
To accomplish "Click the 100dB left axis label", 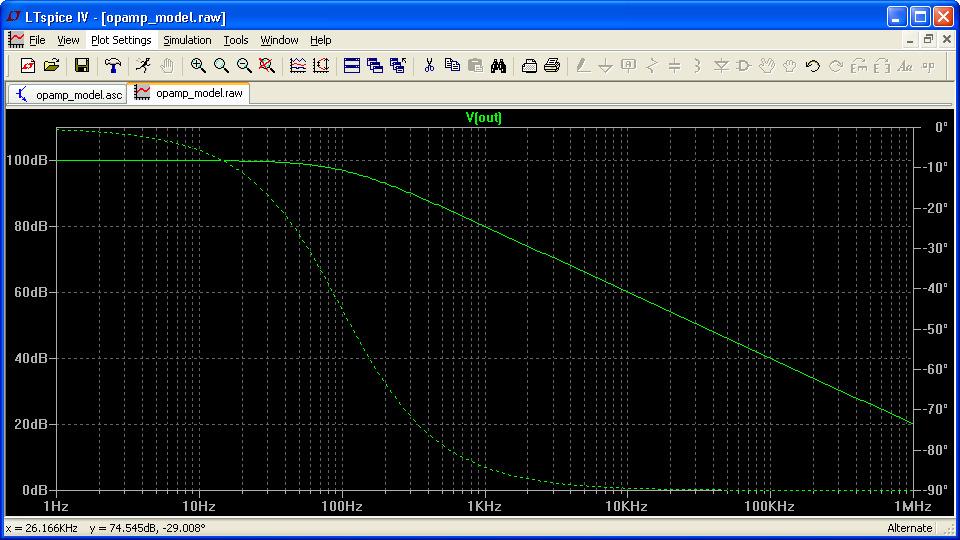I will (27, 160).
